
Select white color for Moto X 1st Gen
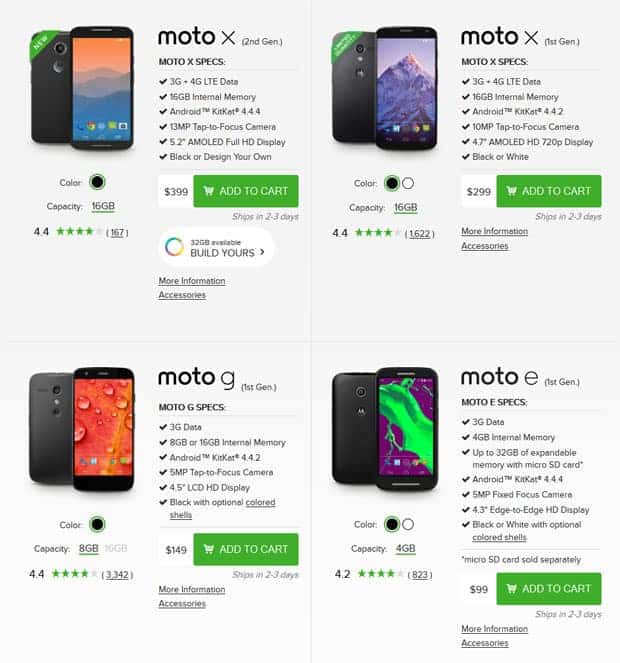pos(408,183)
